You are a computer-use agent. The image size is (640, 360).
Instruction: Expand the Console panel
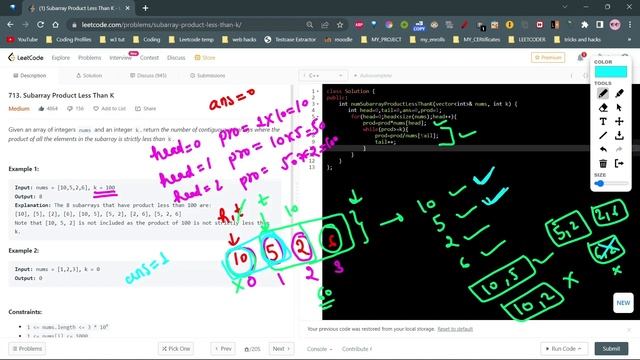pos(319,349)
